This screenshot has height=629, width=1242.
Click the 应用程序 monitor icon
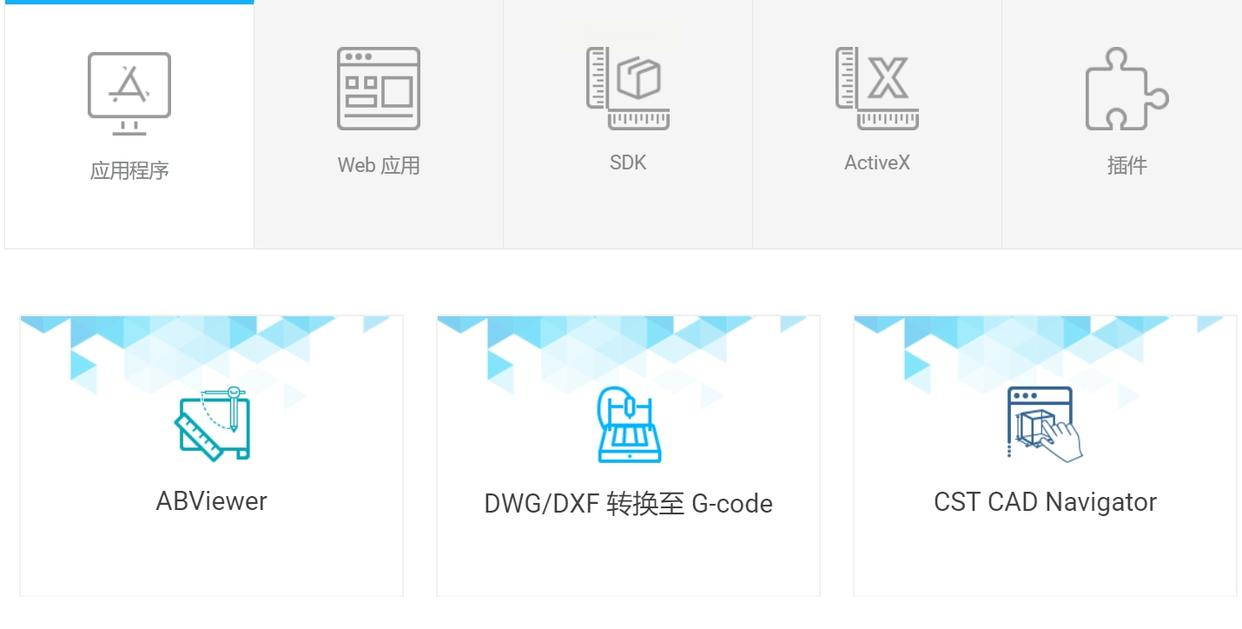[x=129, y=94]
